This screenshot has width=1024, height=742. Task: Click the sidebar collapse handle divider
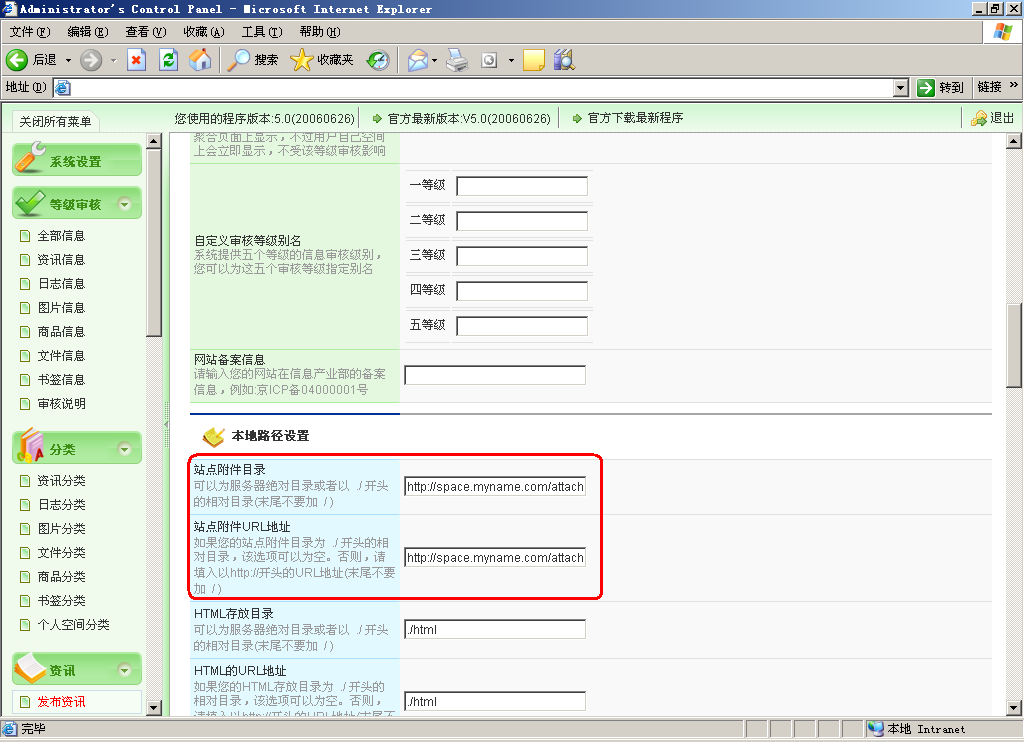point(166,425)
